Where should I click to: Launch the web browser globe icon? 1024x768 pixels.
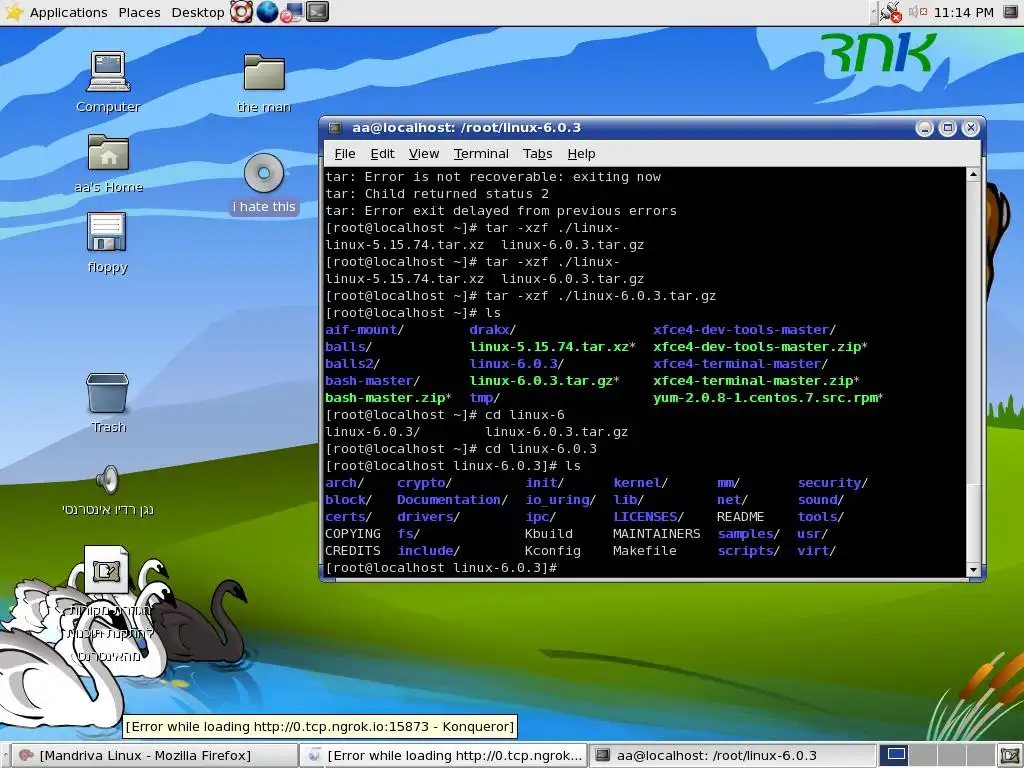pos(266,12)
